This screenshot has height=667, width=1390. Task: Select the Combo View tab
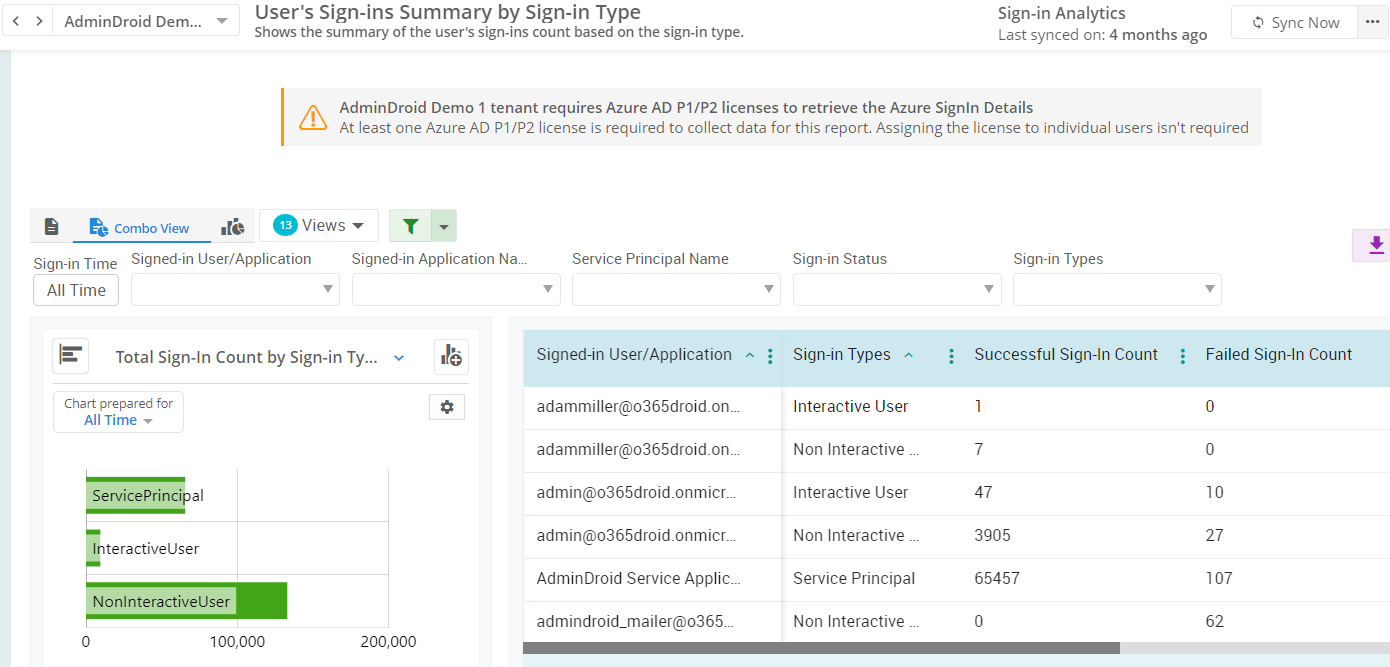[140, 228]
